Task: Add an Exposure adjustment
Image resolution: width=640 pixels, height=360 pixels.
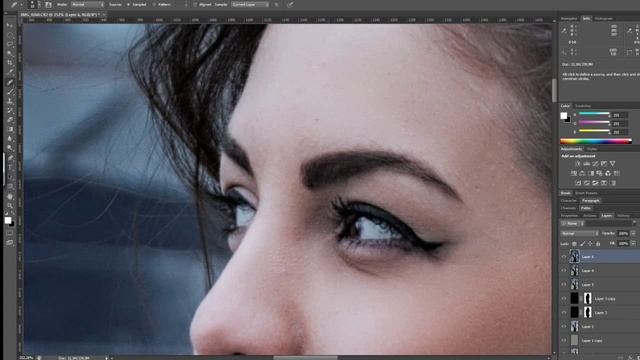Action: [x=604, y=164]
